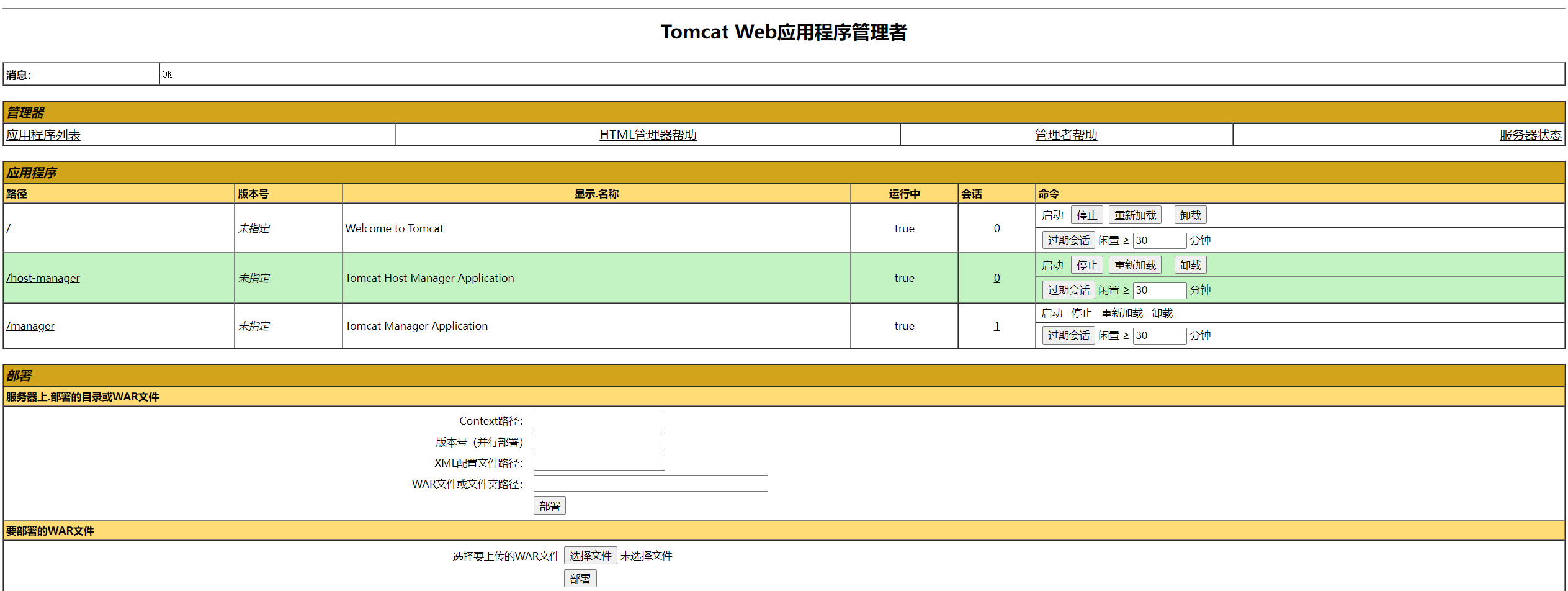
Task: Click the 显示.名称 column header
Action: tap(596, 194)
